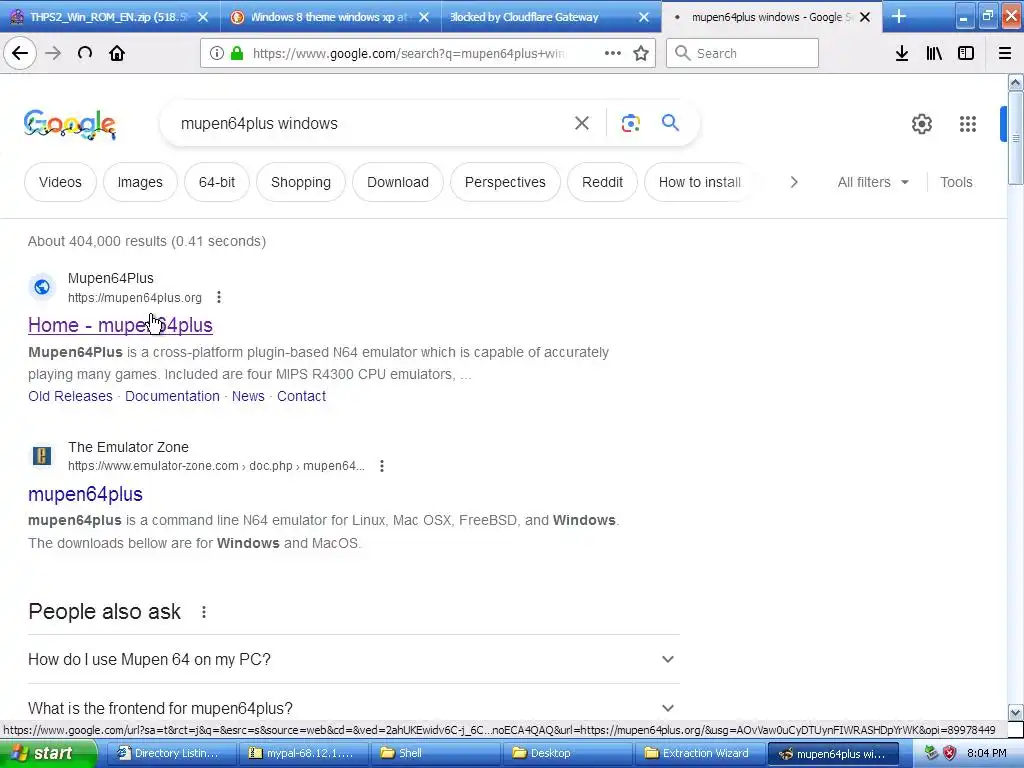1024x768 pixels.
Task: Close the mupen64plus windows Google tab
Action: pyautogui.click(x=865, y=17)
